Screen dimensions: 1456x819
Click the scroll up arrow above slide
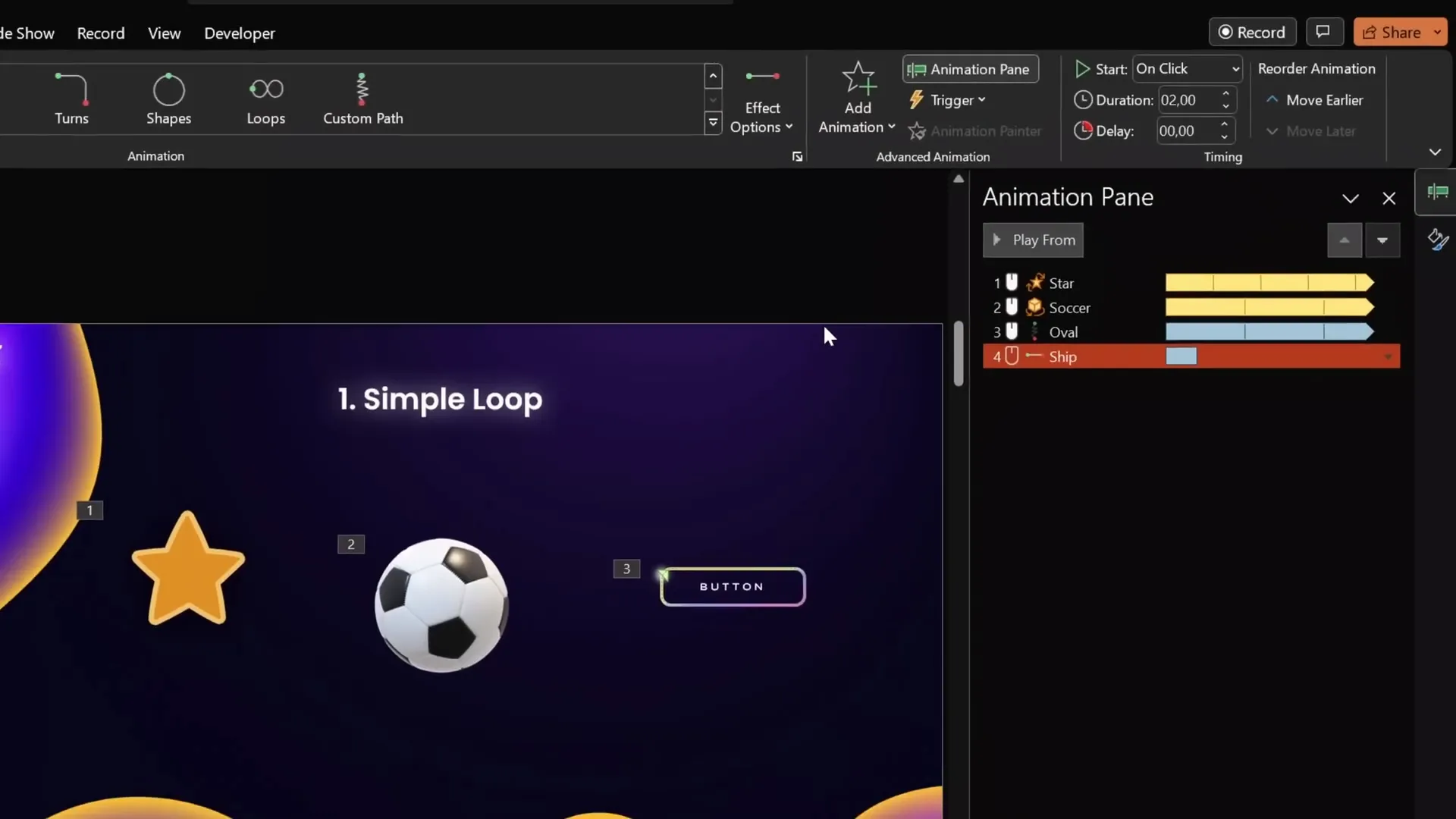959,179
